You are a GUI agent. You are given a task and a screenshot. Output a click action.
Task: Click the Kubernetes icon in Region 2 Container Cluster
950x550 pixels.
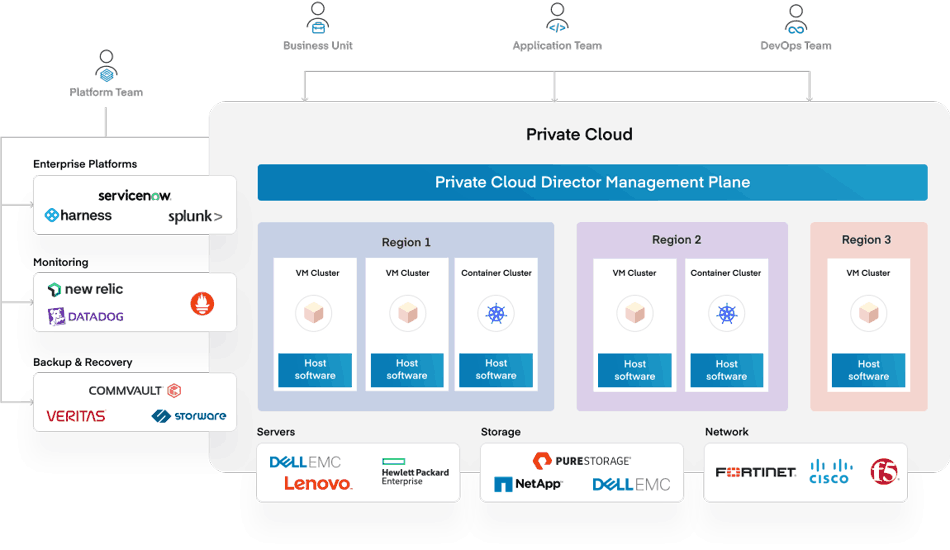coord(726,313)
